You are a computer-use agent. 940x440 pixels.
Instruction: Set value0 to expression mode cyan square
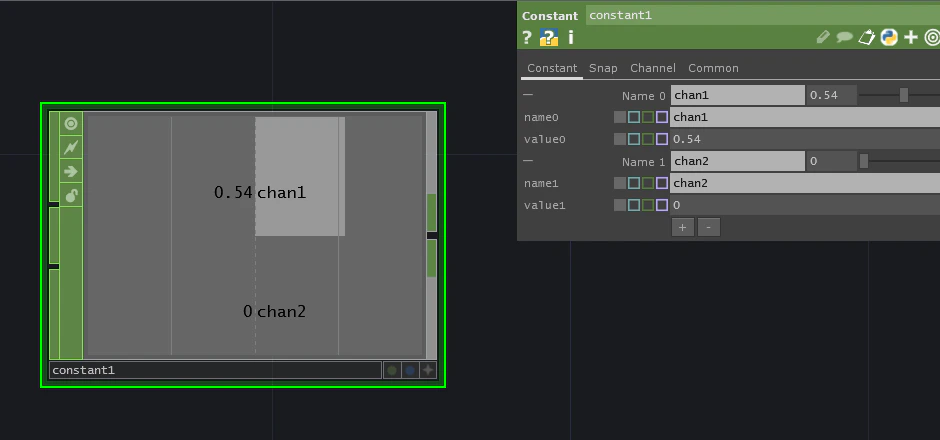click(x=634, y=139)
